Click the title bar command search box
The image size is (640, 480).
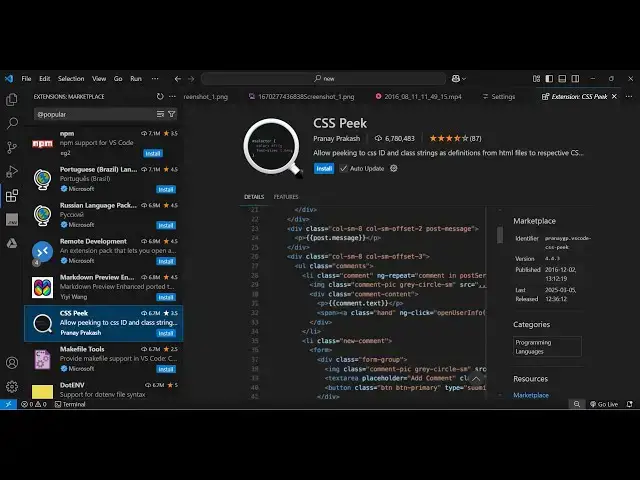click(x=324, y=78)
